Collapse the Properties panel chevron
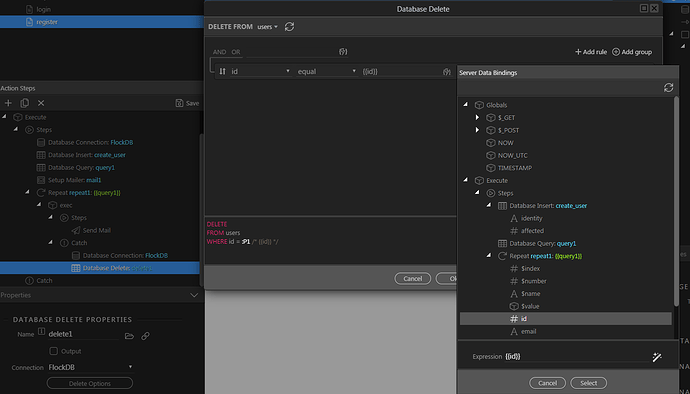This screenshot has height=394, width=690. [194, 295]
